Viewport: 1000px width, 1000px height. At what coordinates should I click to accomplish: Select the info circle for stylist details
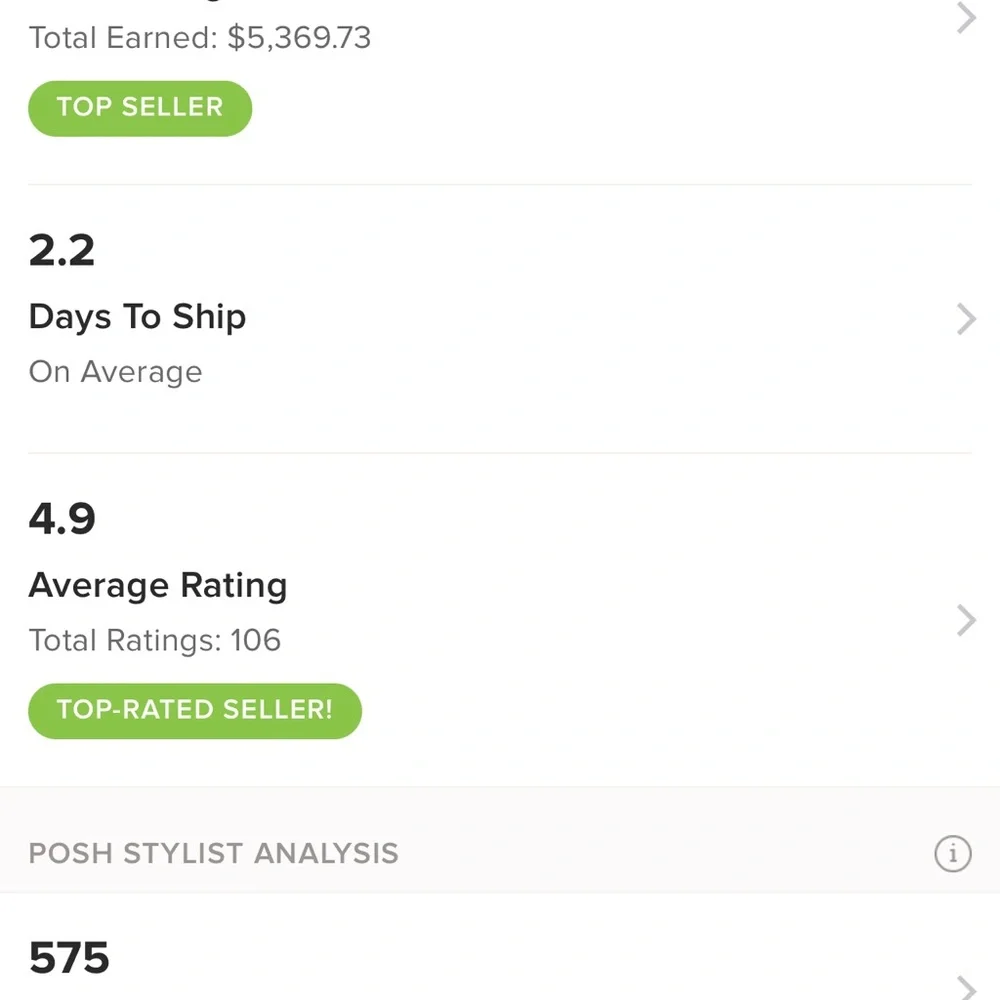(952, 854)
